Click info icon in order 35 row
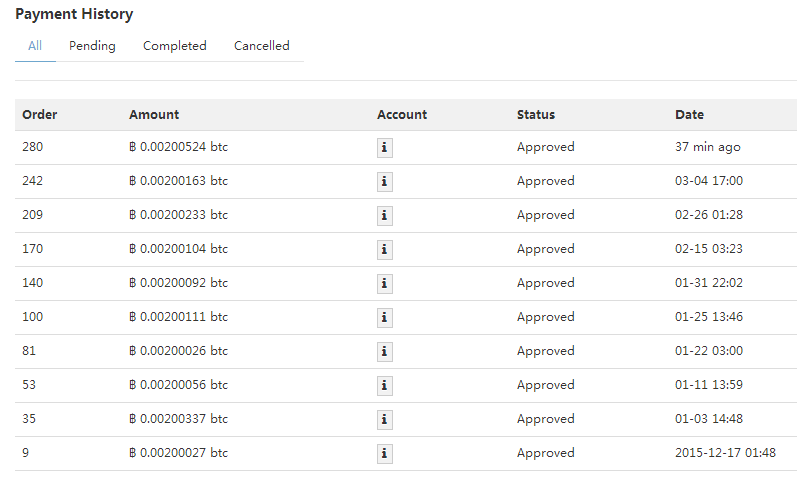Image resolution: width=797 pixels, height=483 pixels. (x=385, y=420)
